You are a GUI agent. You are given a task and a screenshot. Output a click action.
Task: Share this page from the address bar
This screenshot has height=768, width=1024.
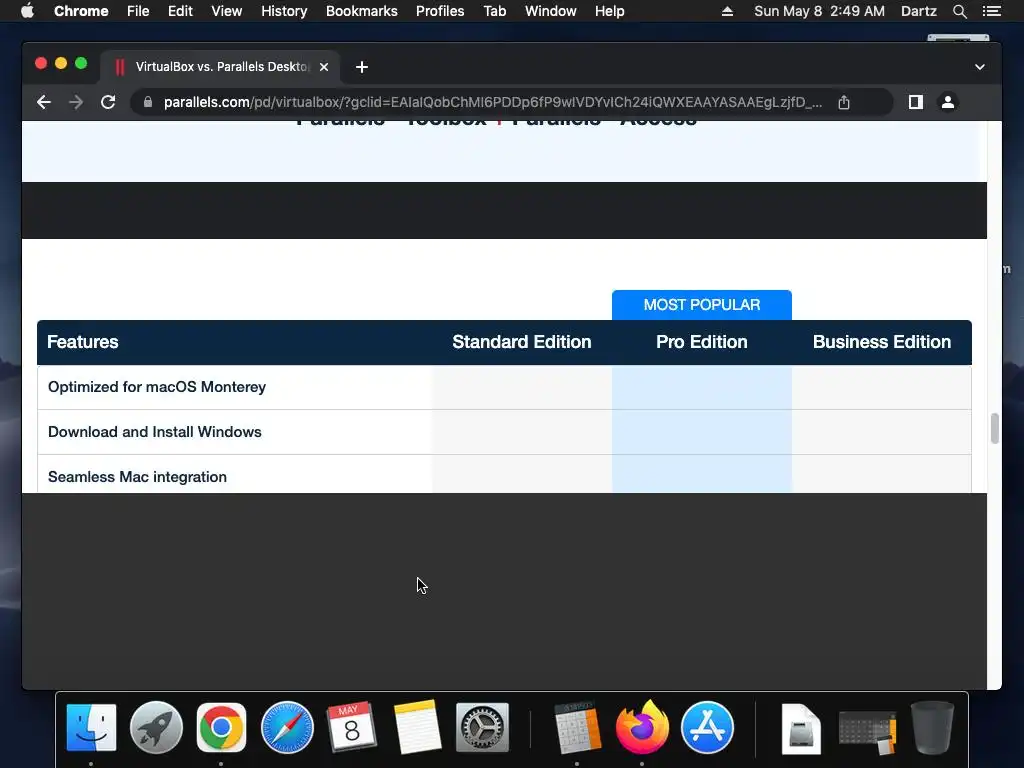pos(844,103)
